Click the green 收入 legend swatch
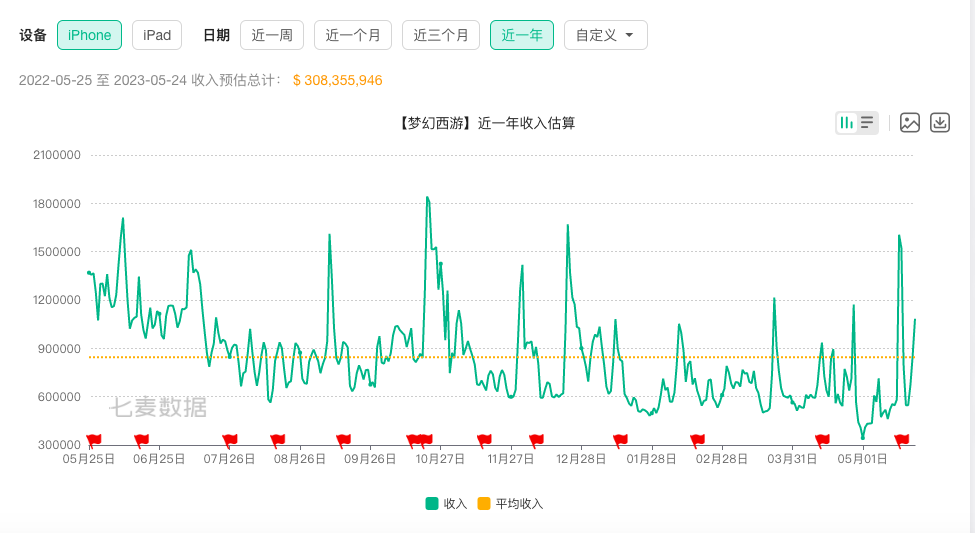This screenshot has height=533, width=975. (x=432, y=504)
